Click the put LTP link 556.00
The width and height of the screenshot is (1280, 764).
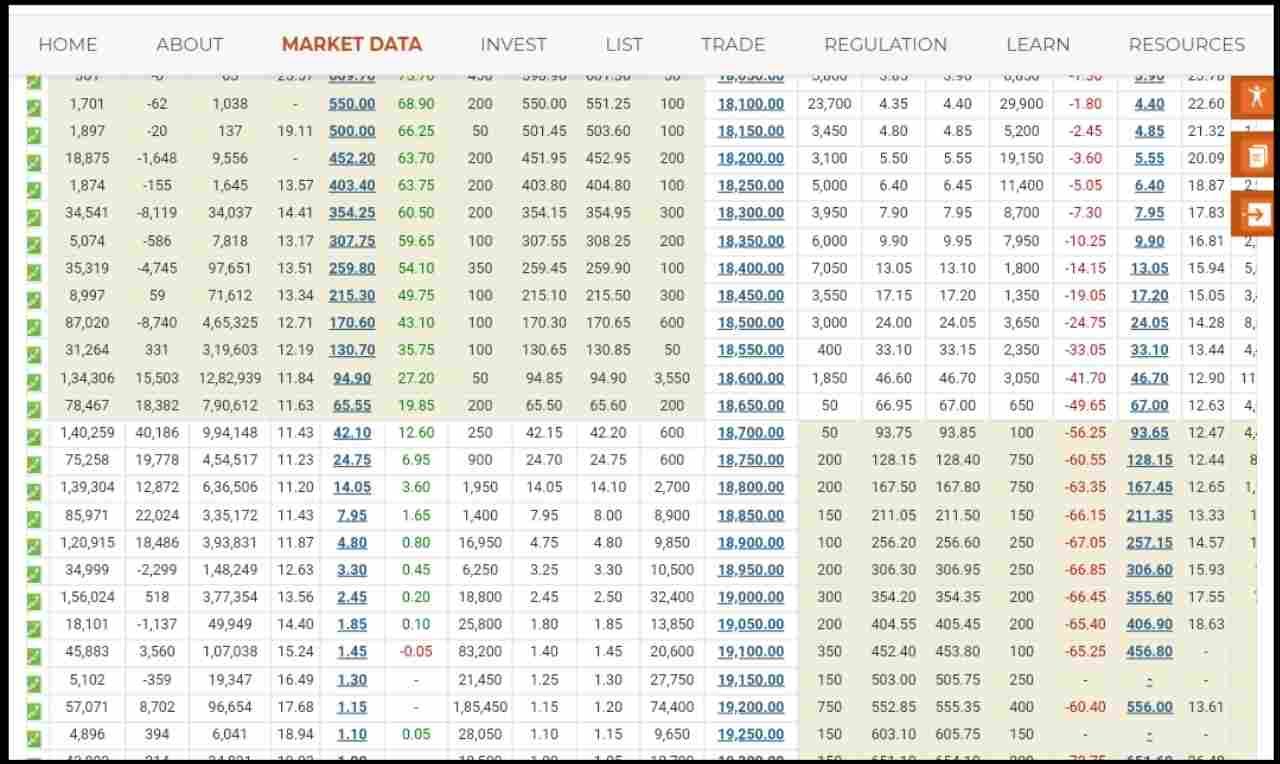tap(1150, 707)
